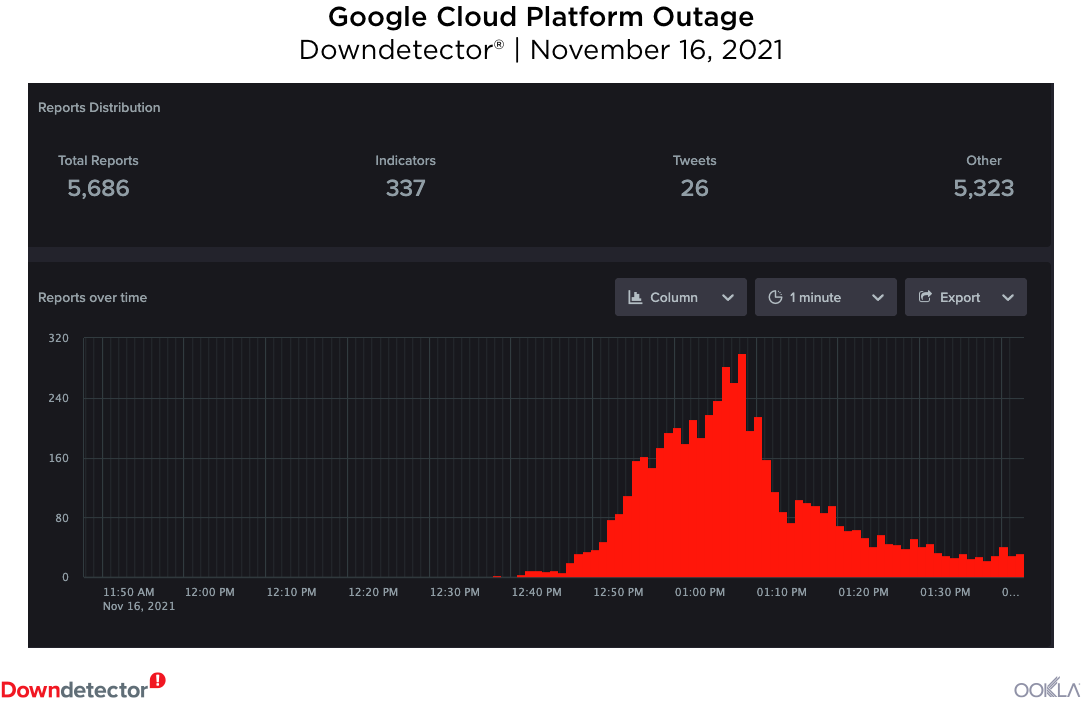This screenshot has height=706, width=1082.
Task: Open the Export options dropdown
Action: click(x=965, y=297)
